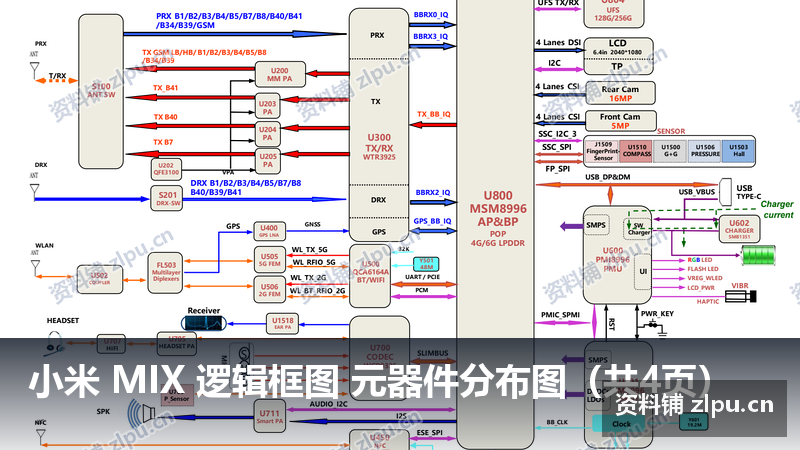The image size is (800, 450).
Task: Click the AUDIO_I2C label
Action: tap(328, 404)
